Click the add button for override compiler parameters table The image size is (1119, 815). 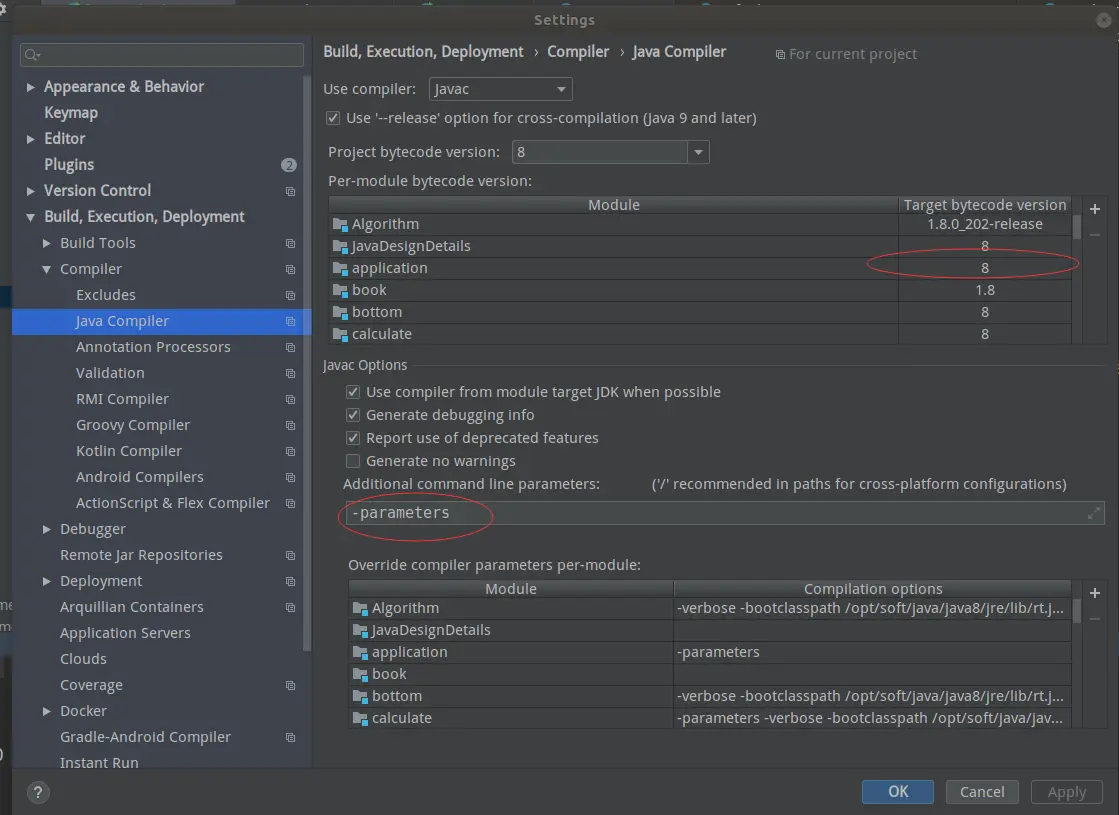(x=1095, y=593)
